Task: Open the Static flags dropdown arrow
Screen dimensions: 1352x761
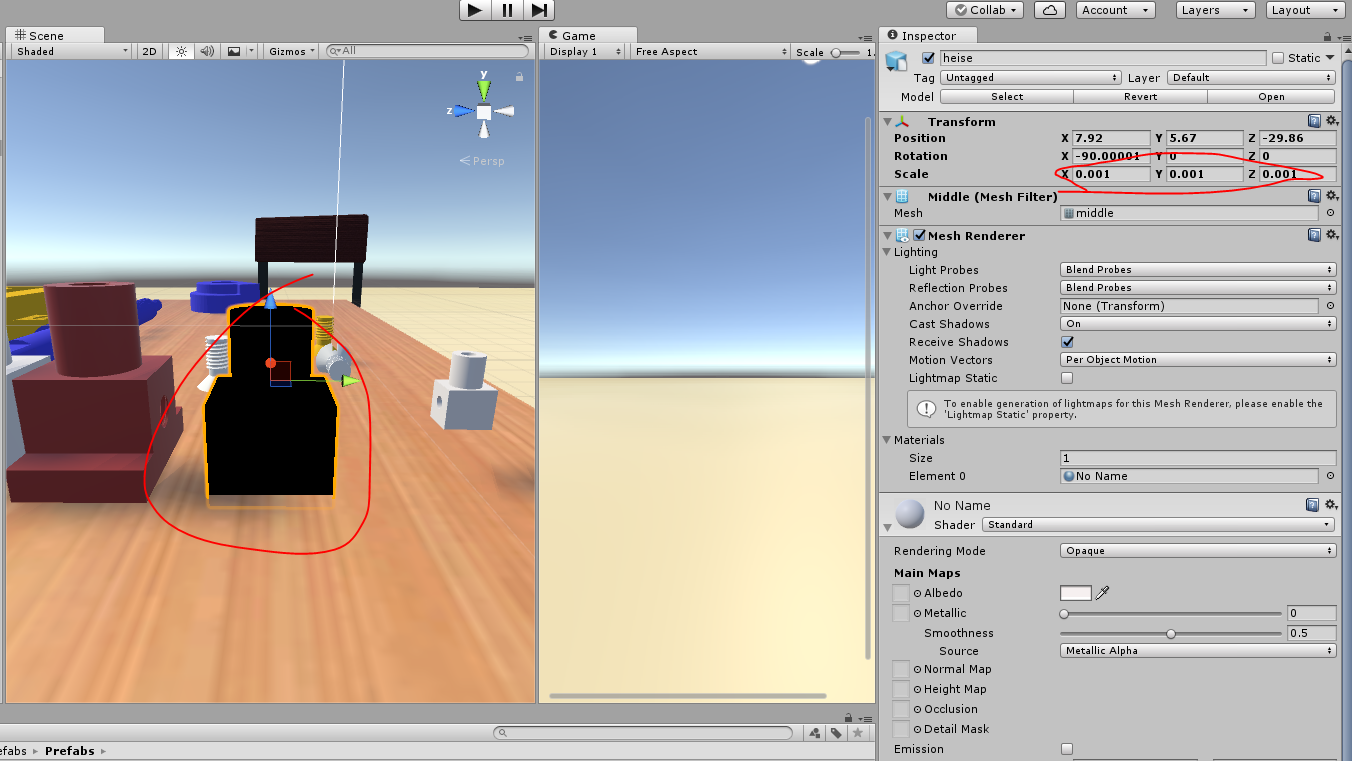Action: 1330,58
